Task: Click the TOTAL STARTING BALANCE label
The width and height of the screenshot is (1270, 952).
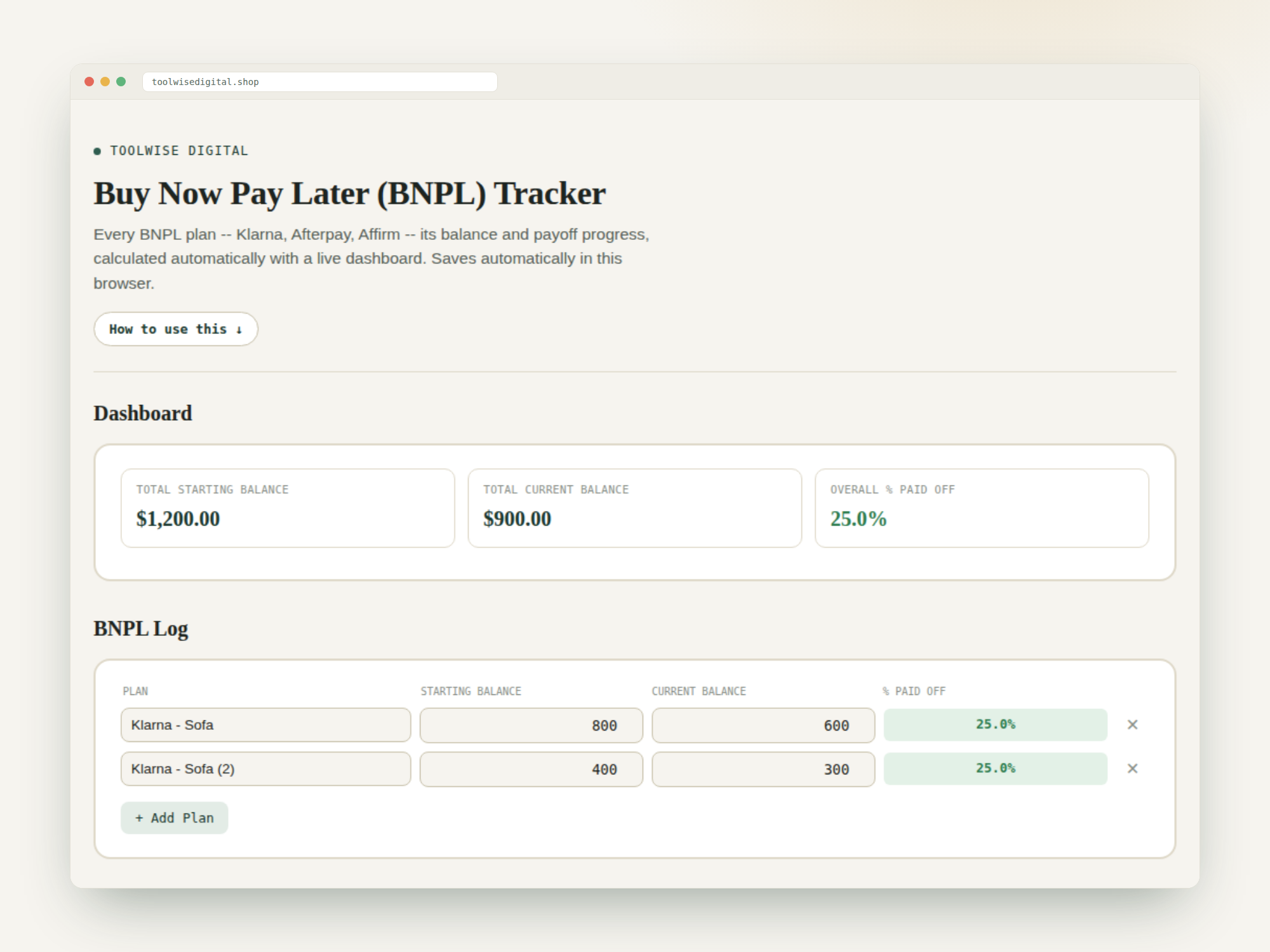Action: click(x=213, y=489)
